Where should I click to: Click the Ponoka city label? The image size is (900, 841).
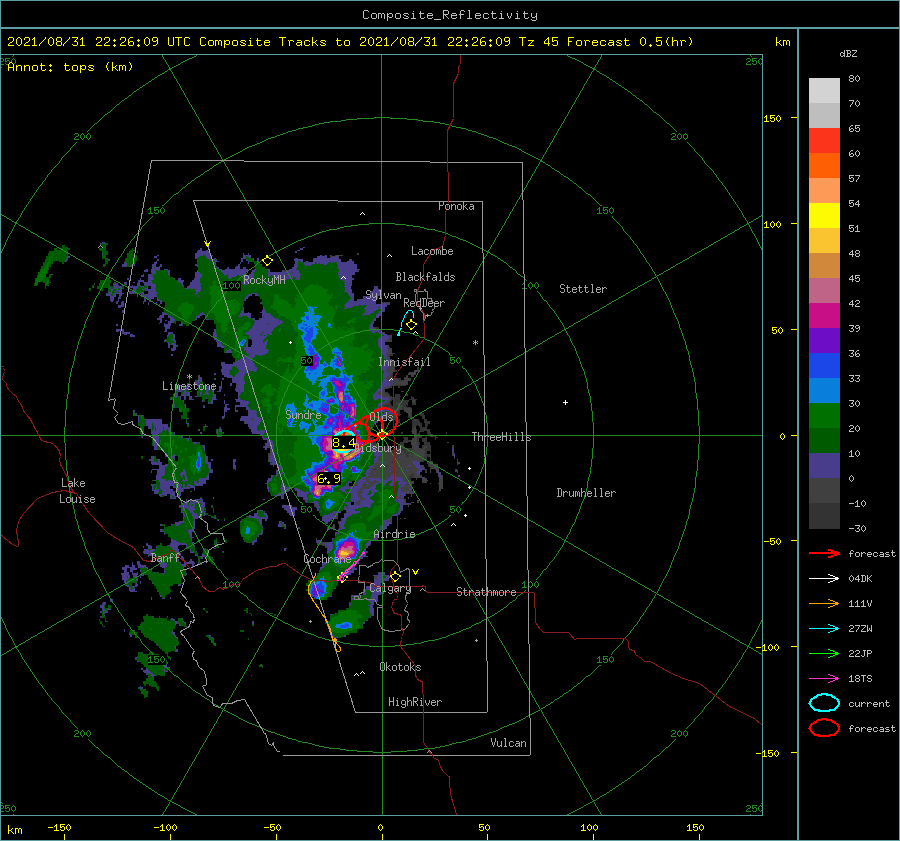click(456, 206)
